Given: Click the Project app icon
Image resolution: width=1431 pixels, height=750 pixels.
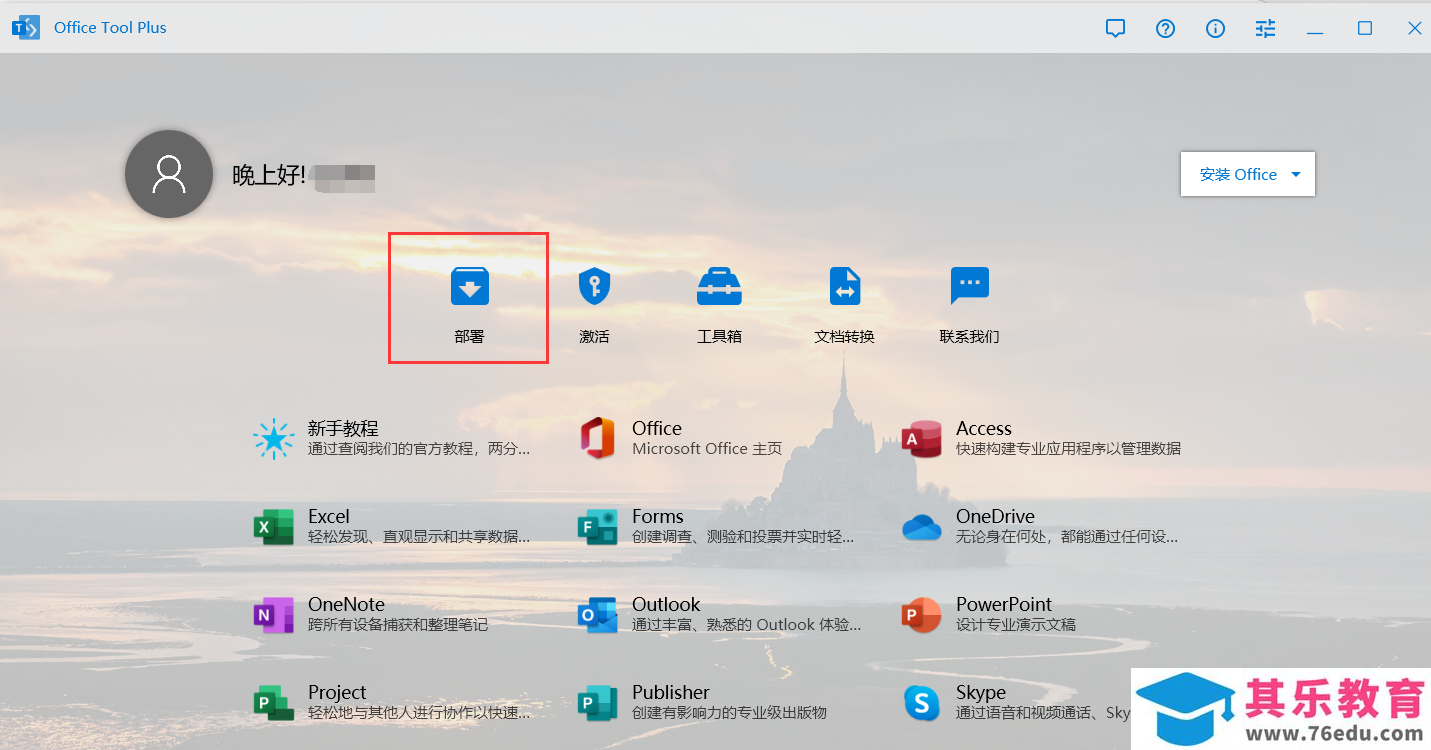Looking at the screenshot, I should [273, 702].
